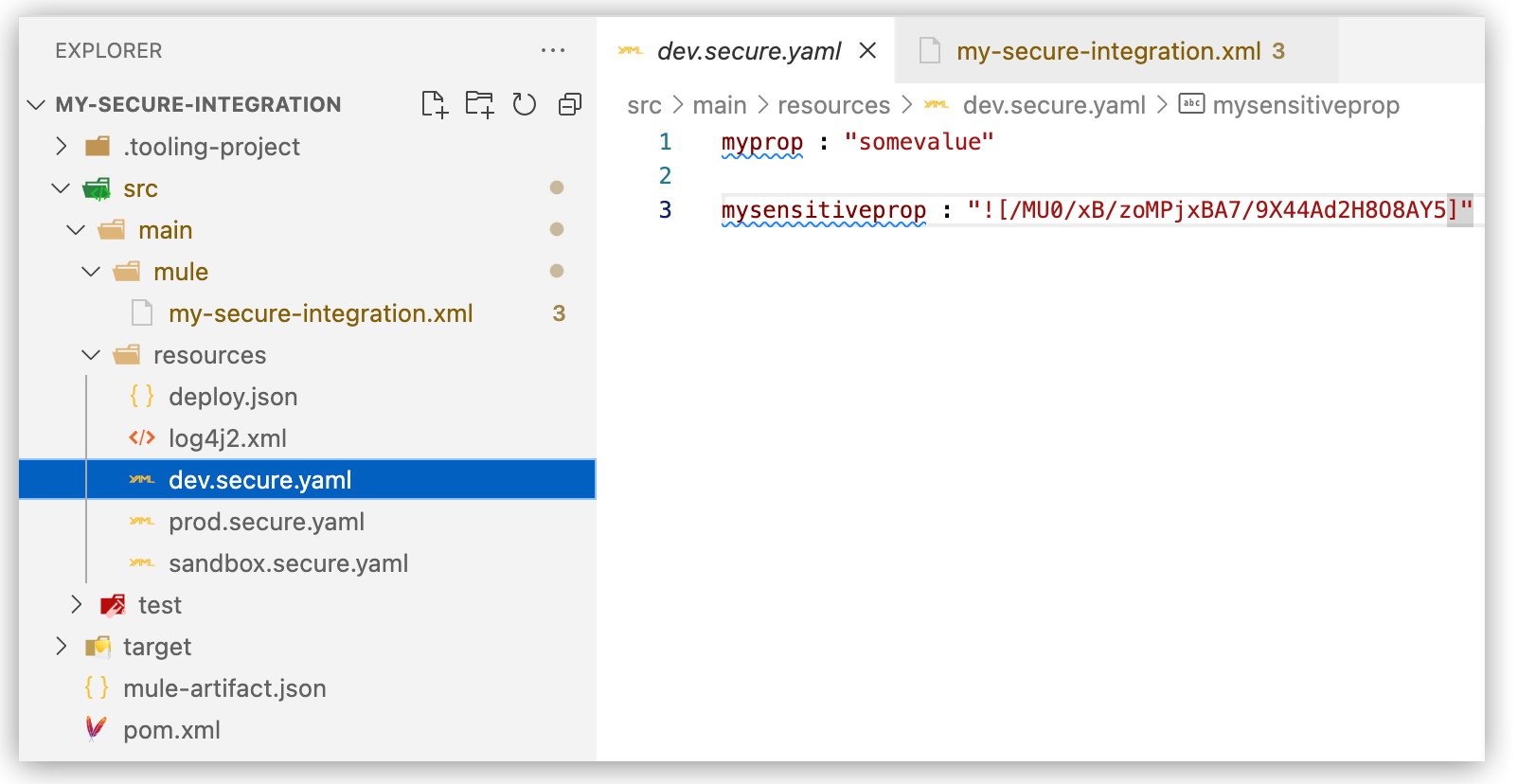This screenshot has width=1536, height=784.
Task: Click the pom.xml Maven feather icon
Action: 96,729
